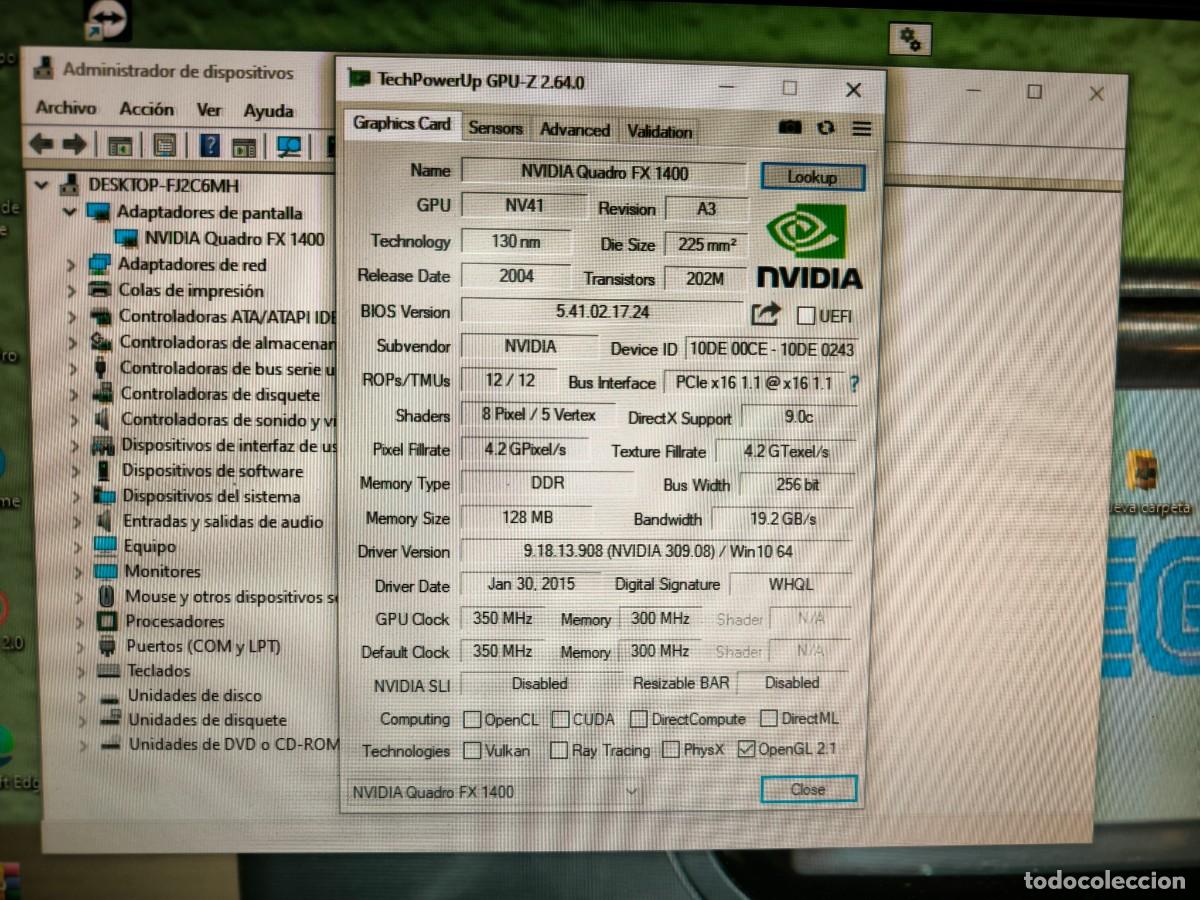Toggle the Ray Tracing checkbox
This screenshot has height=900, width=1200.
[x=559, y=750]
